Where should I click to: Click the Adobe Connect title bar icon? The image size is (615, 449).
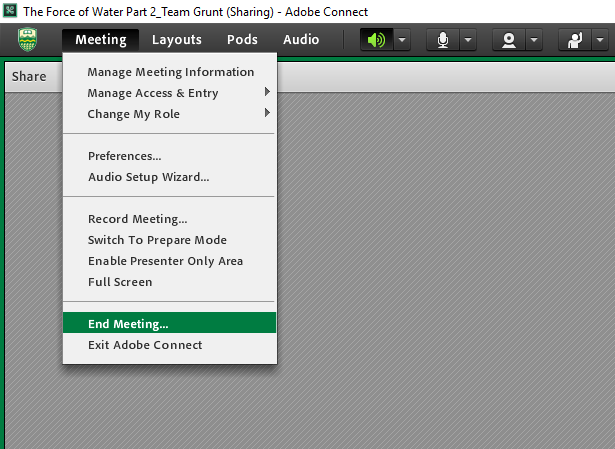point(10,11)
